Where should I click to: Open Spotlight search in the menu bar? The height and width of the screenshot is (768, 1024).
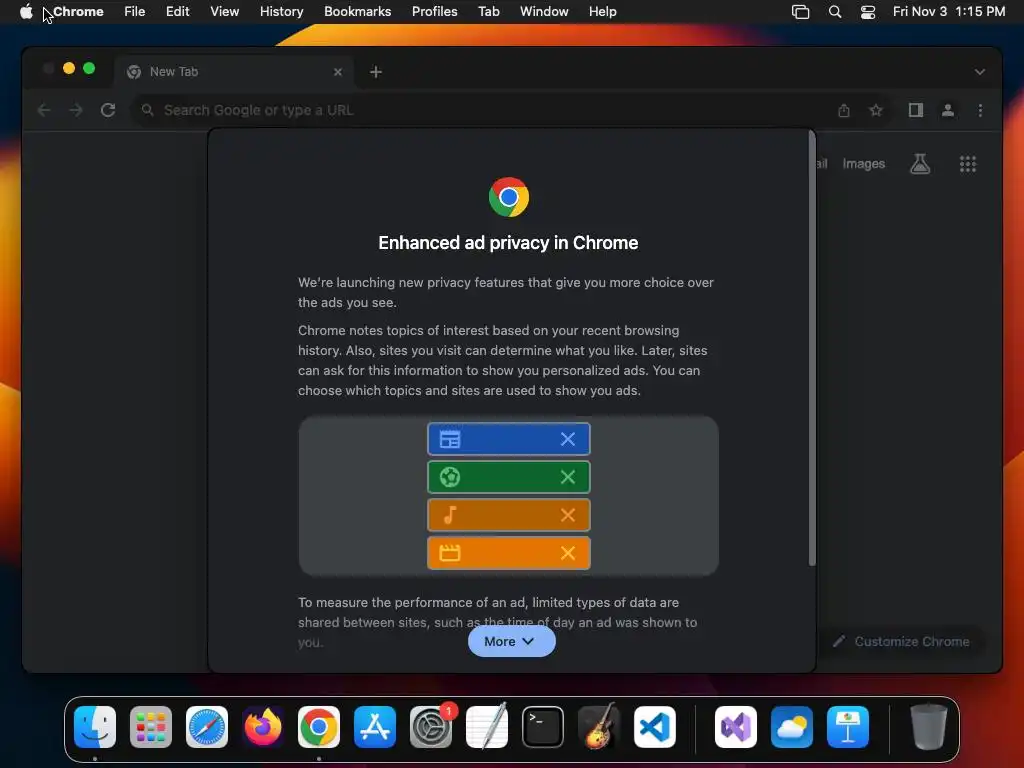[x=835, y=12]
